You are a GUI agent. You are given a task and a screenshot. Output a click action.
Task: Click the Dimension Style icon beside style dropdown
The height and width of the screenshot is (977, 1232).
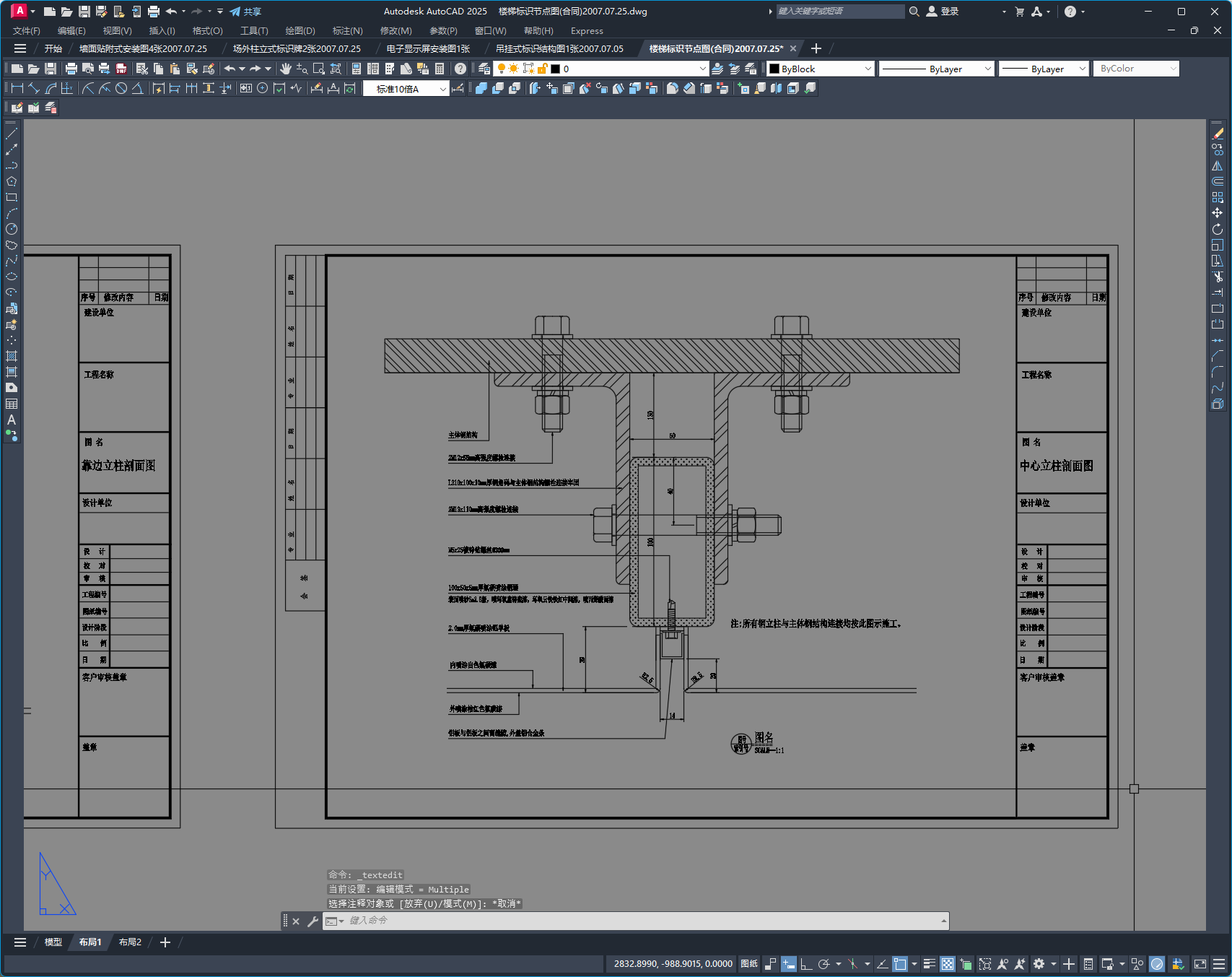click(458, 88)
